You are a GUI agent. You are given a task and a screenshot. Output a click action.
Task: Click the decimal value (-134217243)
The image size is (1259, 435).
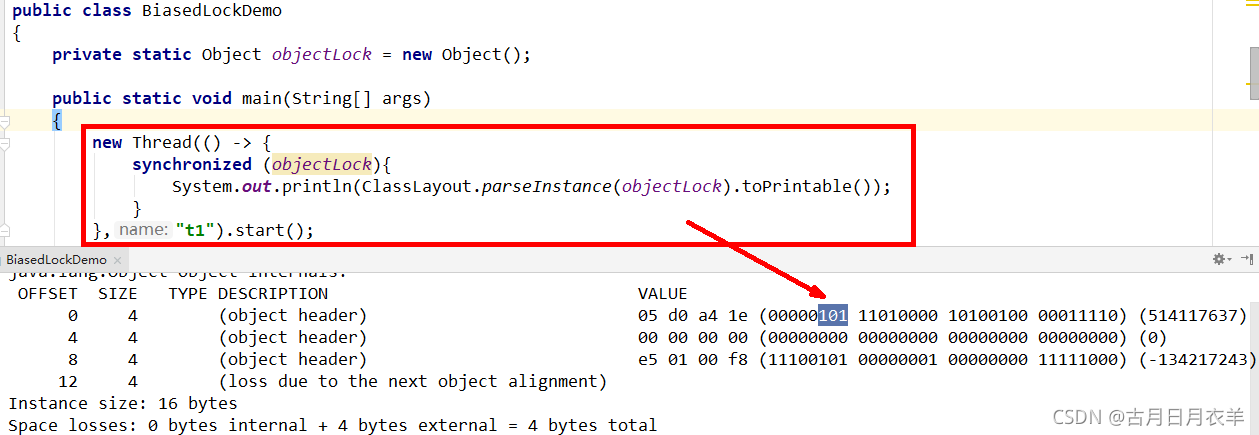point(1198,360)
